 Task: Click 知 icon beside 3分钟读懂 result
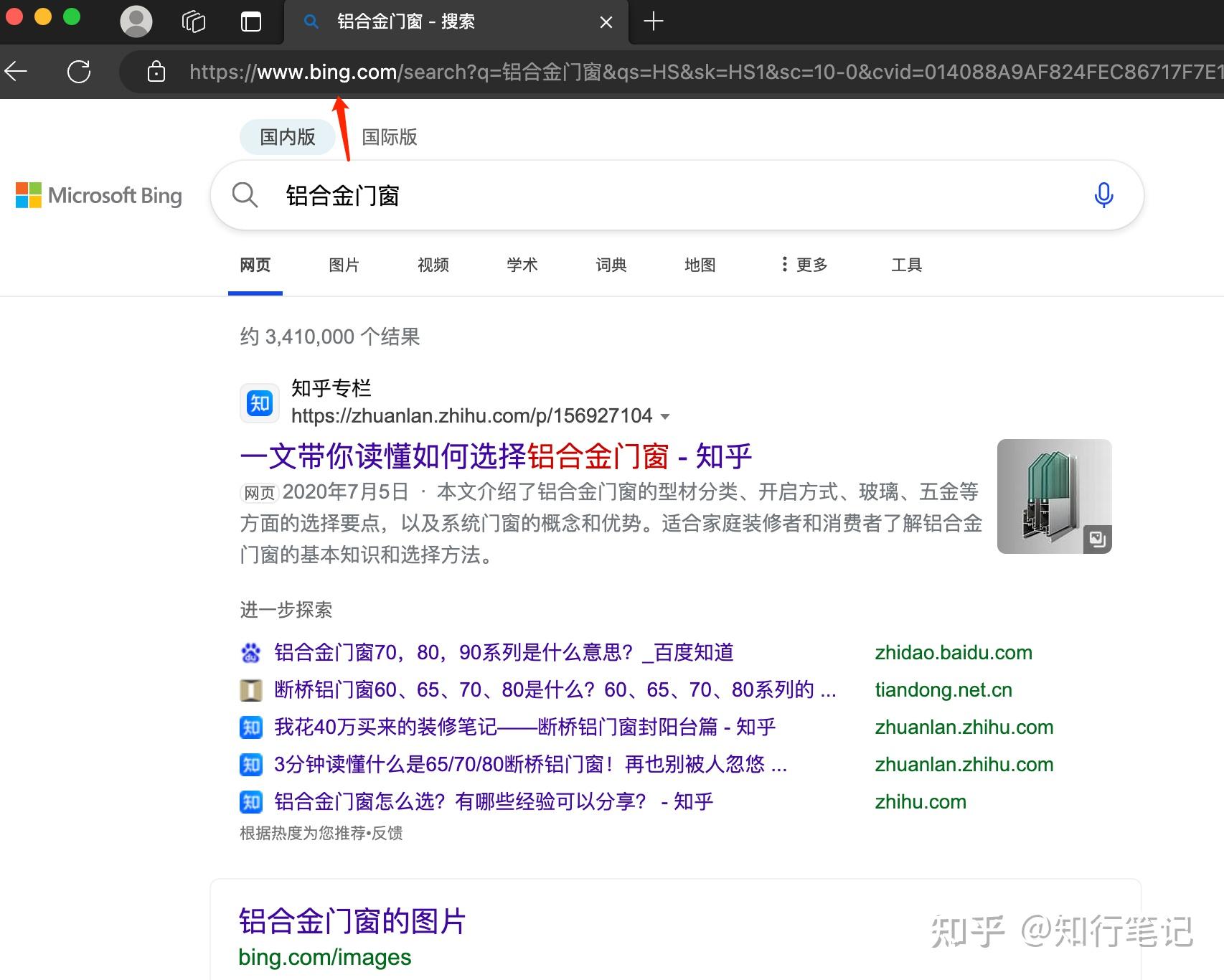point(251,765)
